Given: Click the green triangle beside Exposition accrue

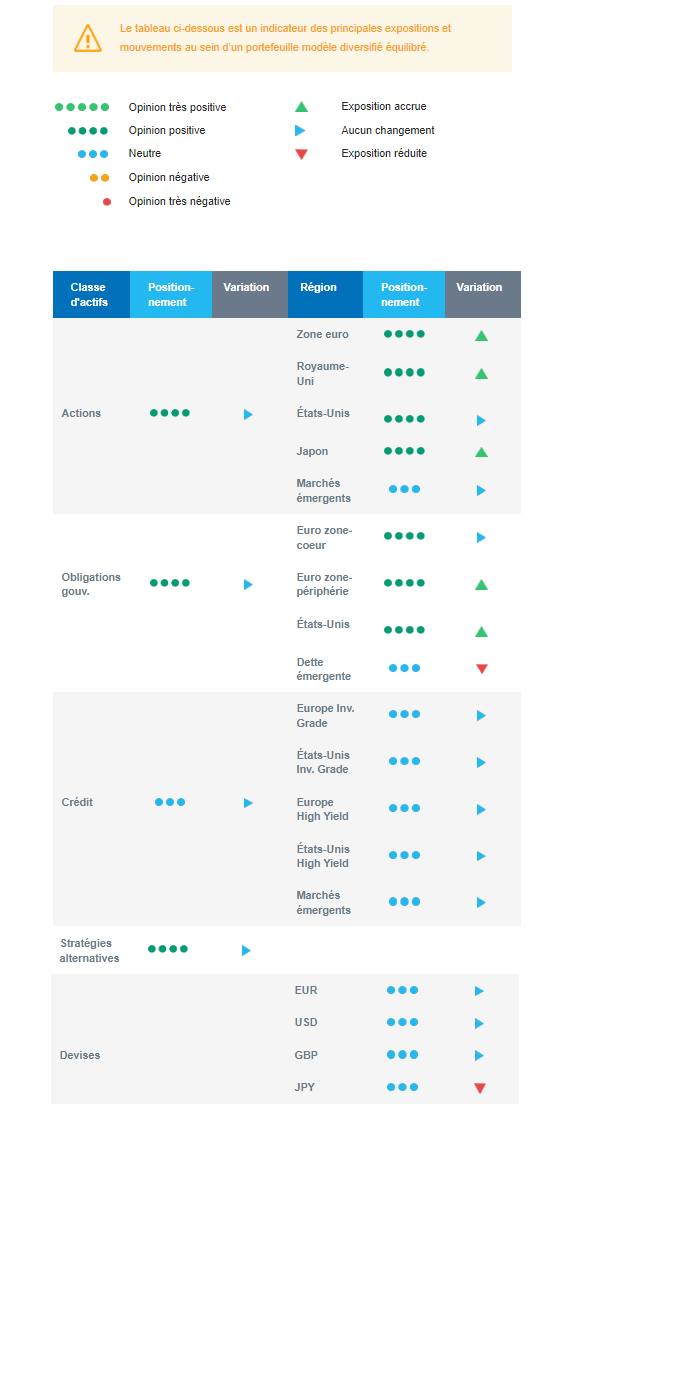Looking at the screenshot, I should pos(301,107).
